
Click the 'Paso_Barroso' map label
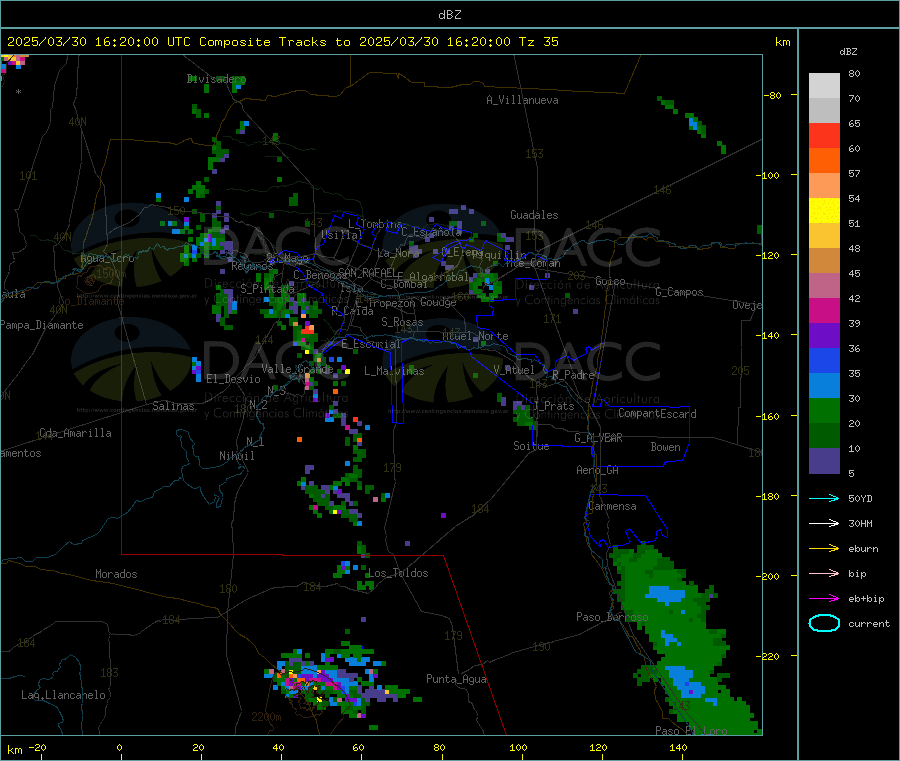tap(612, 617)
